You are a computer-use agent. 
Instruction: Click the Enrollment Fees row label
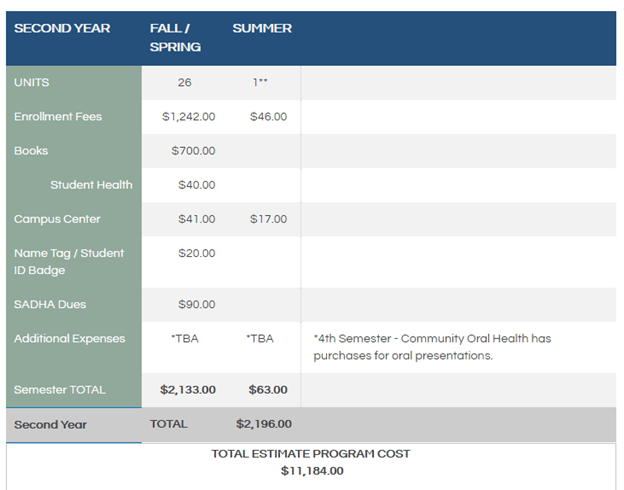(58, 117)
